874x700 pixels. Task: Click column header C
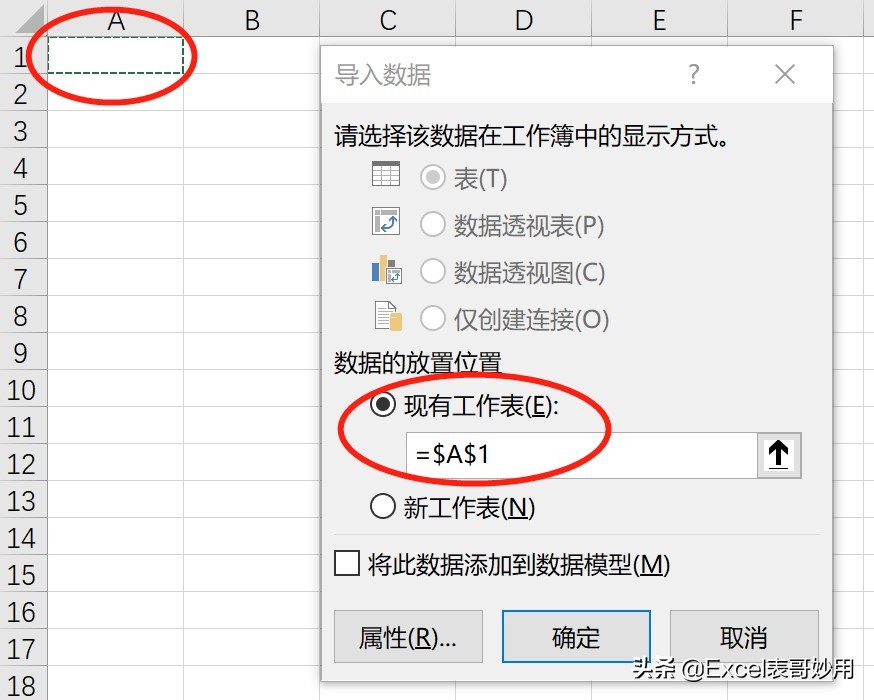tap(387, 19)
